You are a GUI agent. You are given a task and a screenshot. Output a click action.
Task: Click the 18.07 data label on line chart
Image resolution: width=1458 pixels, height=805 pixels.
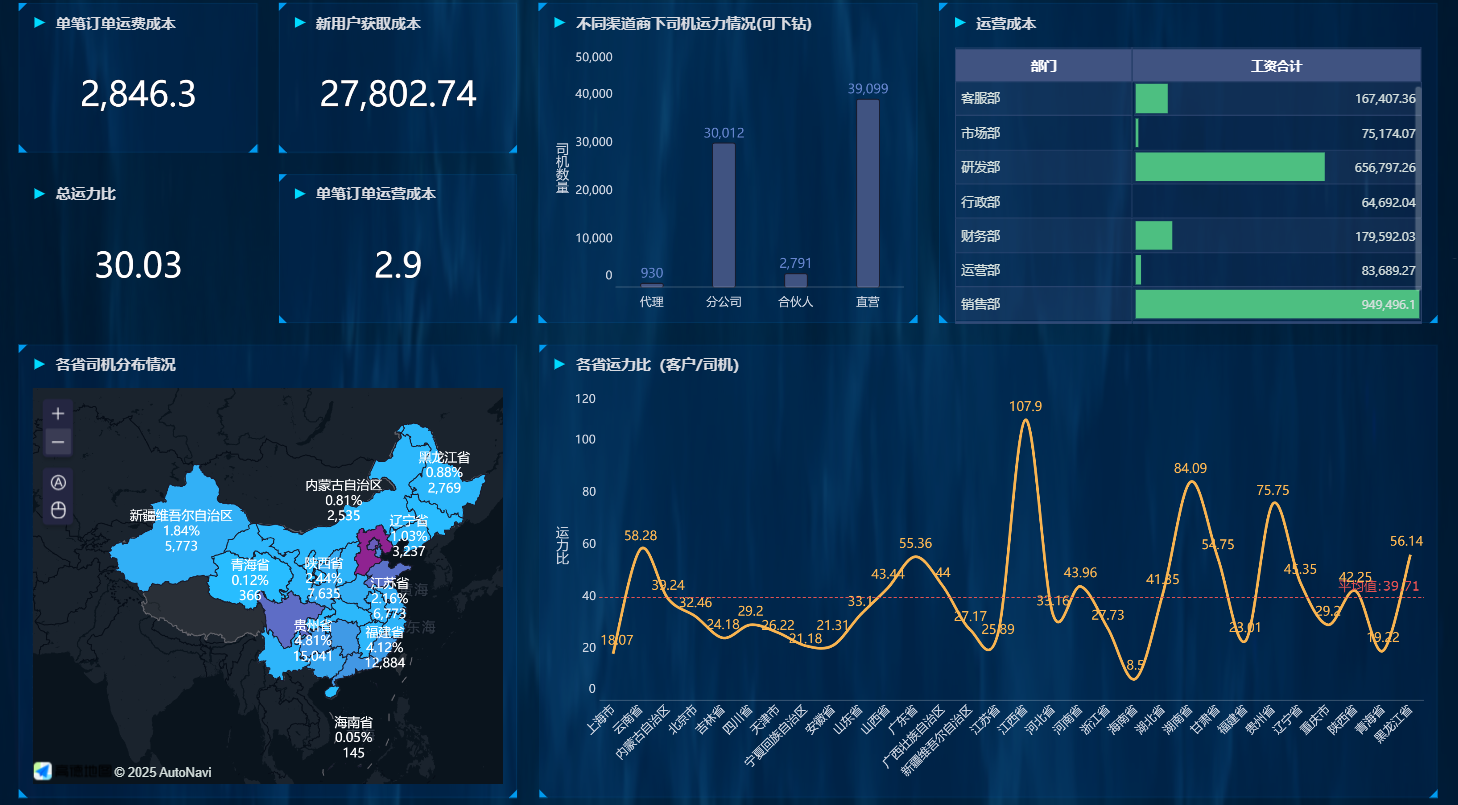pyautogui.click(x=617, y=640)
